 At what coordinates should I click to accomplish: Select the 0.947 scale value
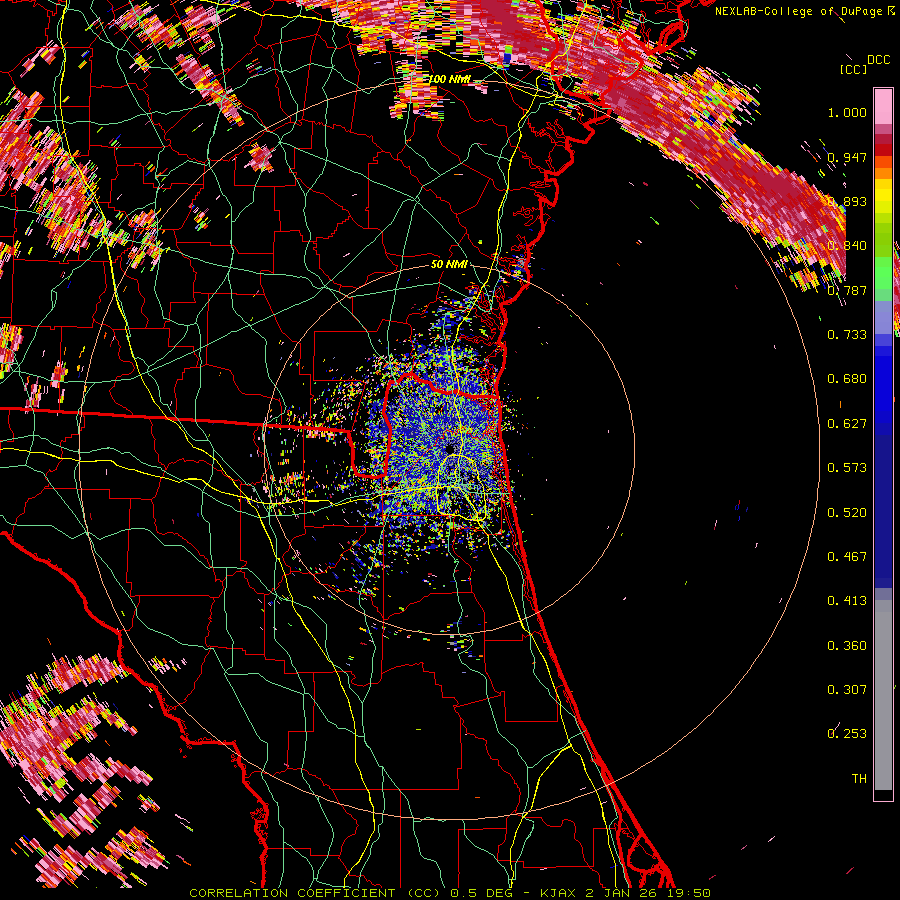coord(847,157)
